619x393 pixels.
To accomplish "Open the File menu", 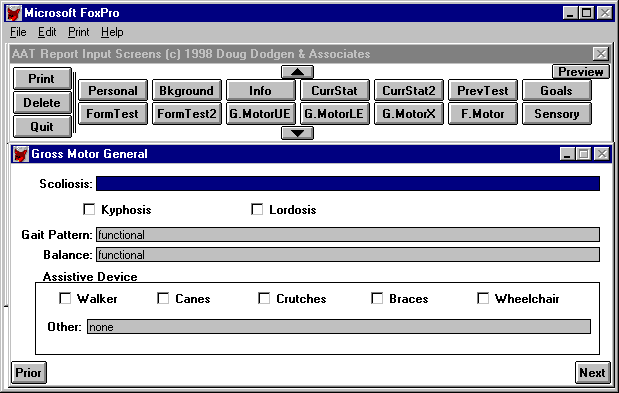I will 18,32.
